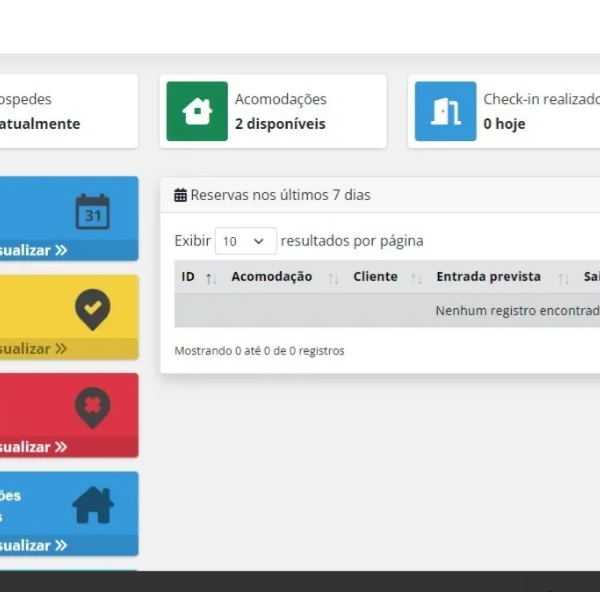Click the X pin icon on red card

tap(93, 408)
